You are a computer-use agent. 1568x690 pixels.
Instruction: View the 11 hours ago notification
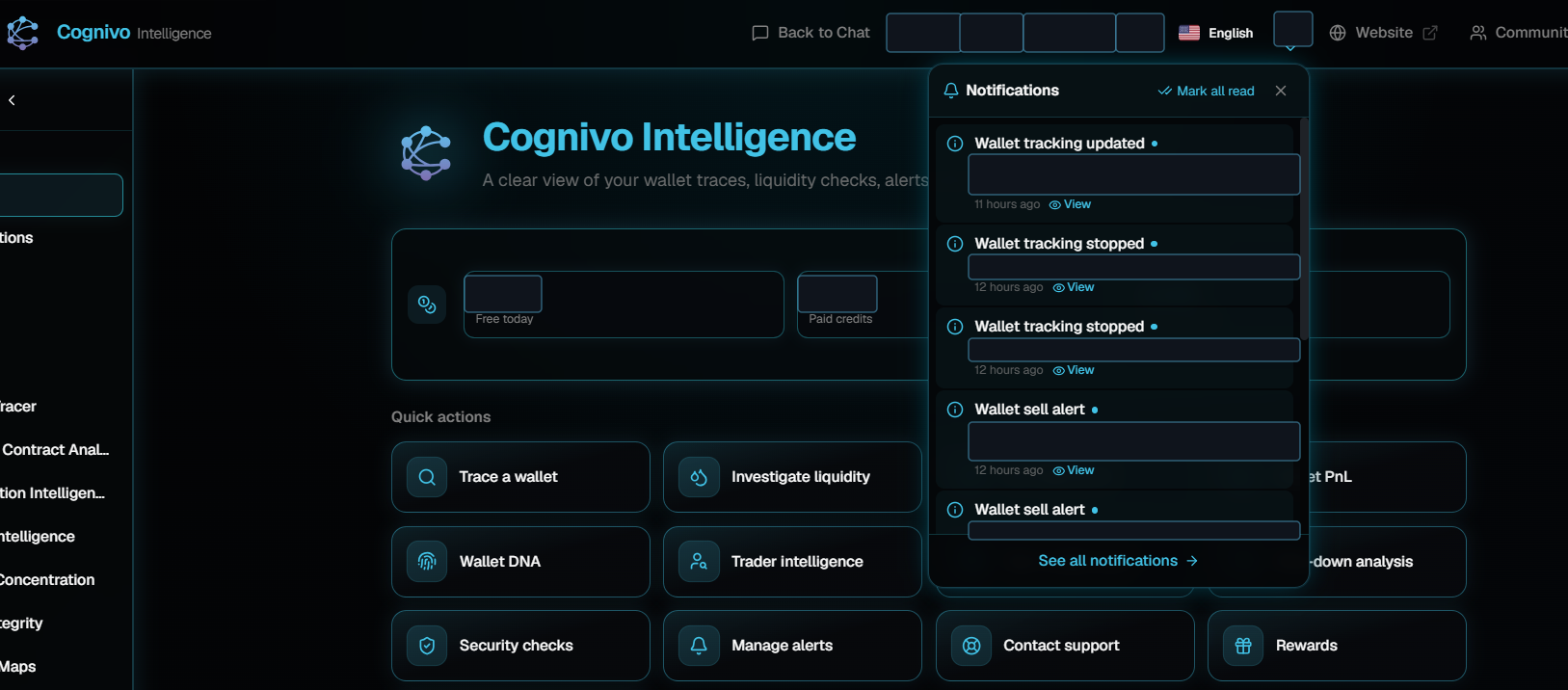coord(1070,204)
